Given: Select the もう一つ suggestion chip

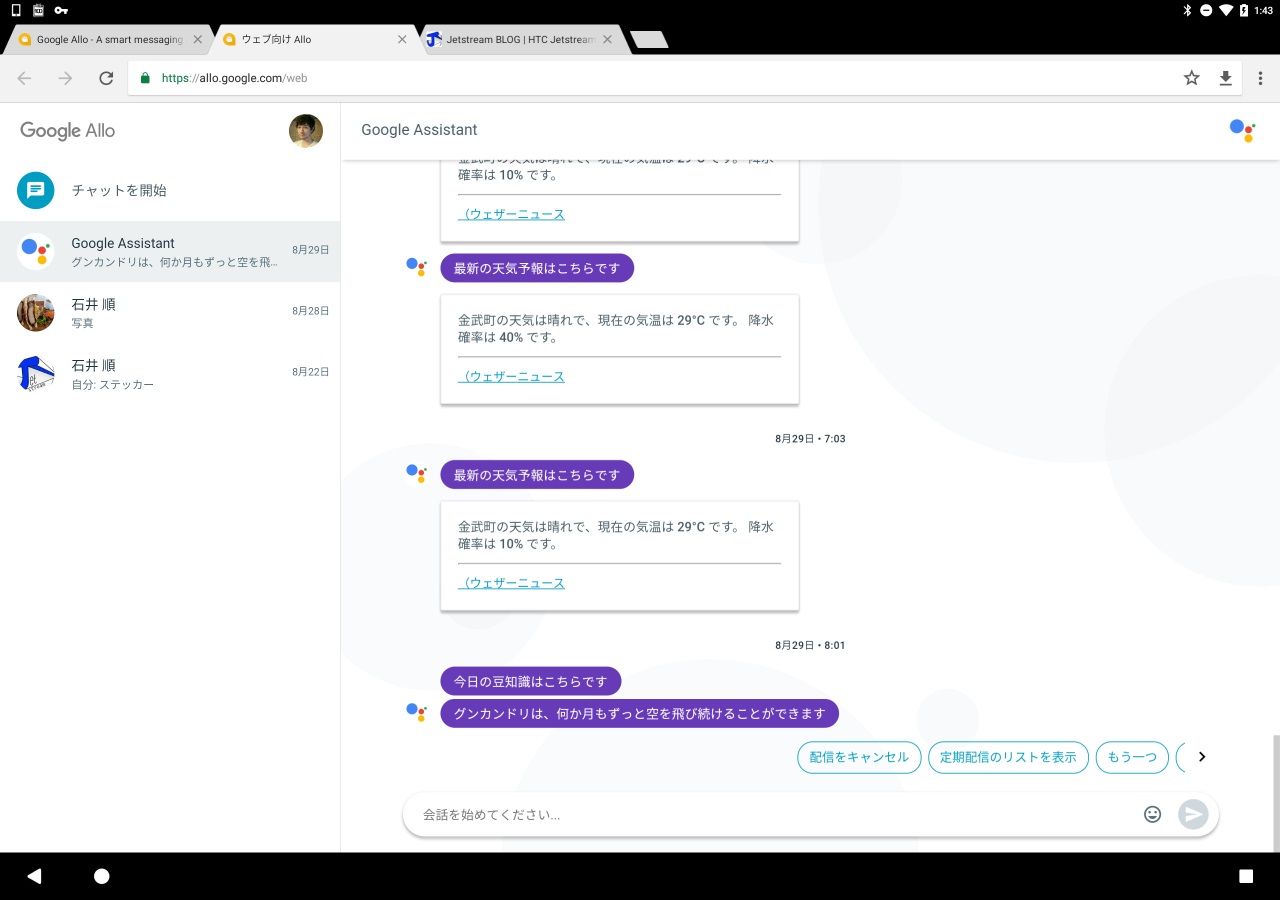Looking at the screenshot, I should [x=1132, y=757].
